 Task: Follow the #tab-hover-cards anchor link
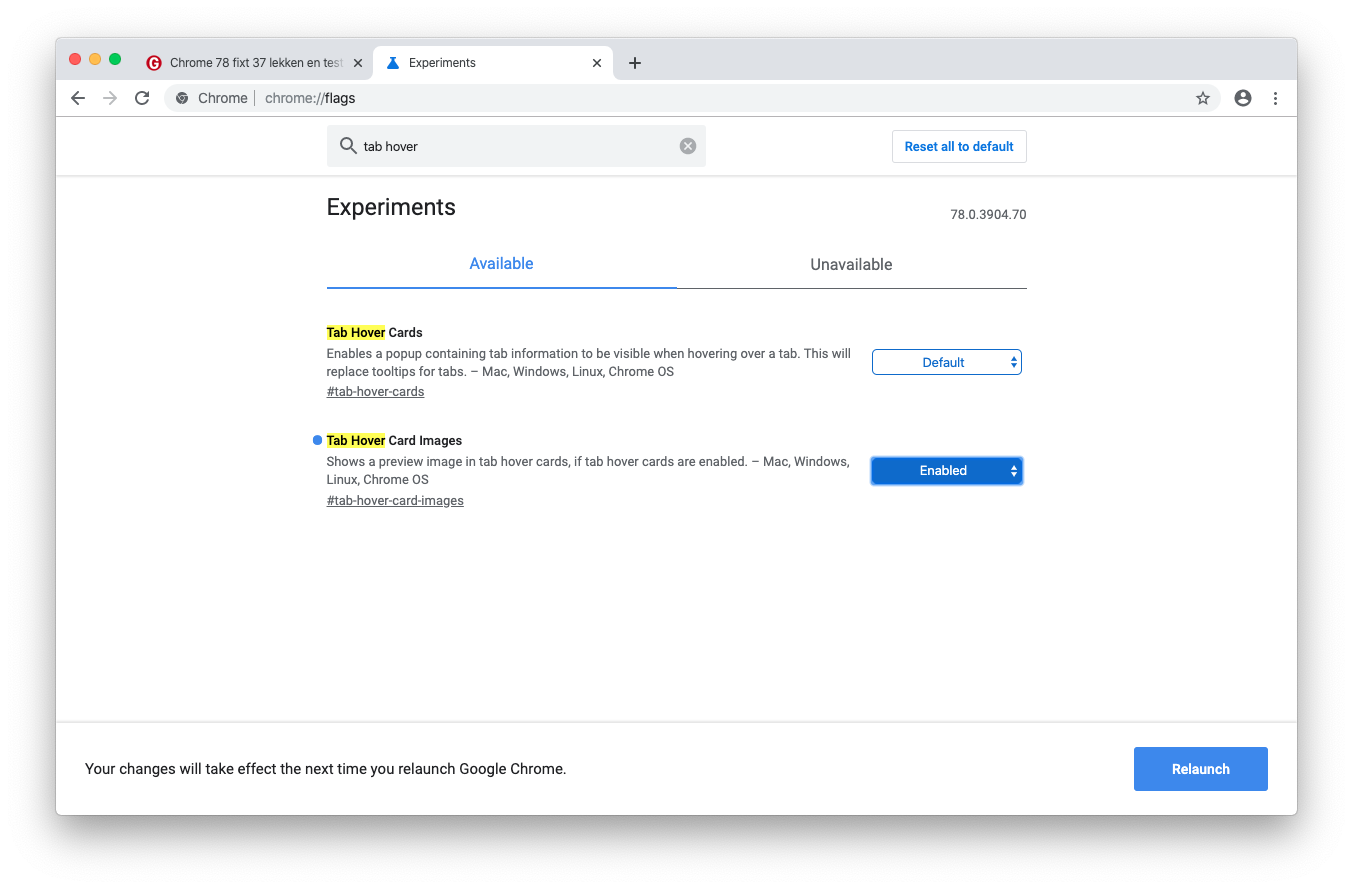375,392
